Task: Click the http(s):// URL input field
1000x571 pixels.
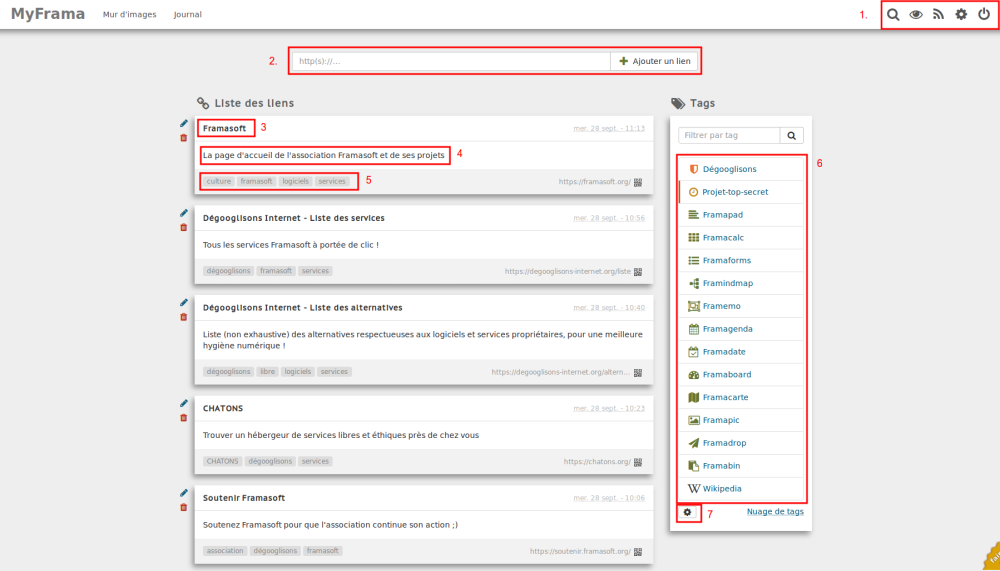Action: (x=452, y=61)
